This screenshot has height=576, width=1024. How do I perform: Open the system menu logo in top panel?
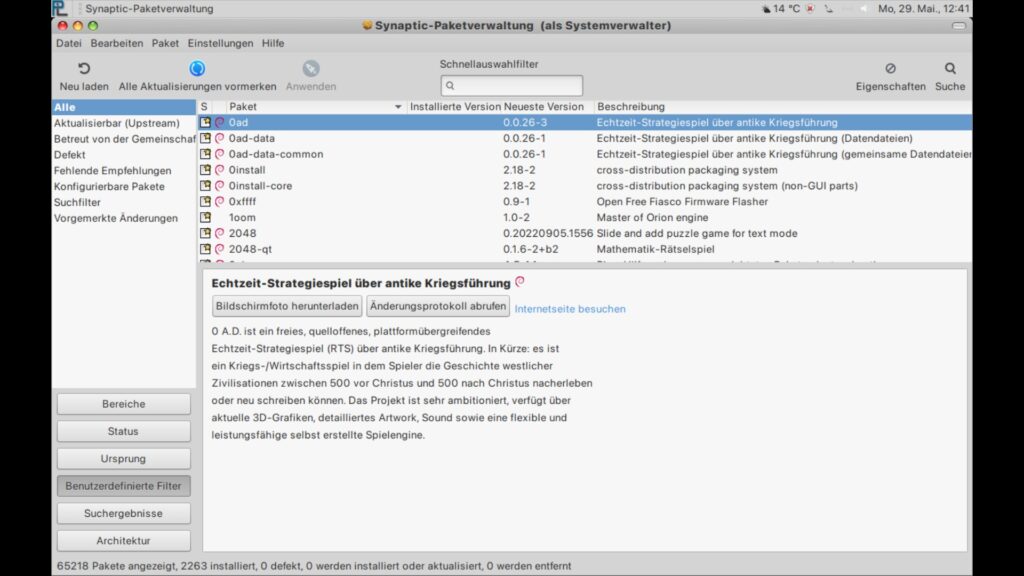point(60,8)
